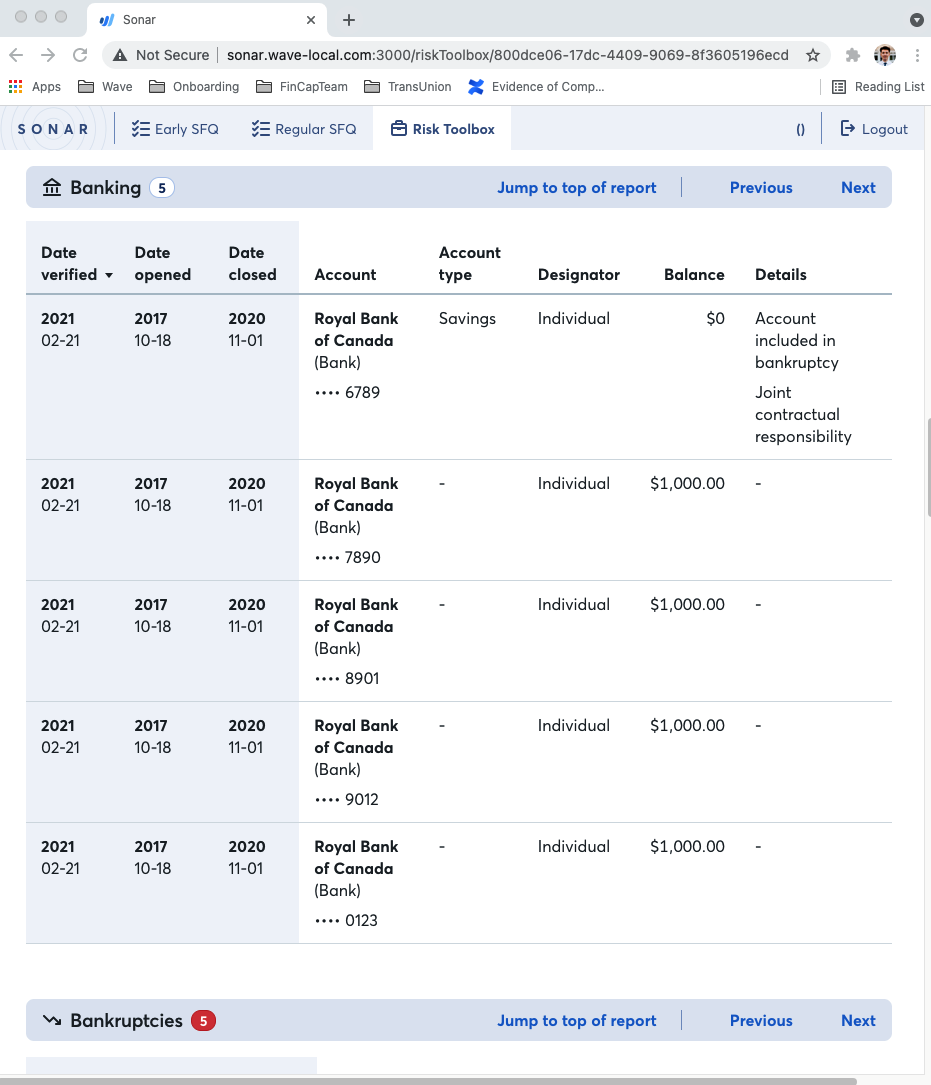The image size is (931, 1085).
Task: Open the browser extensions puzzle icon
Action: [852, 55]
